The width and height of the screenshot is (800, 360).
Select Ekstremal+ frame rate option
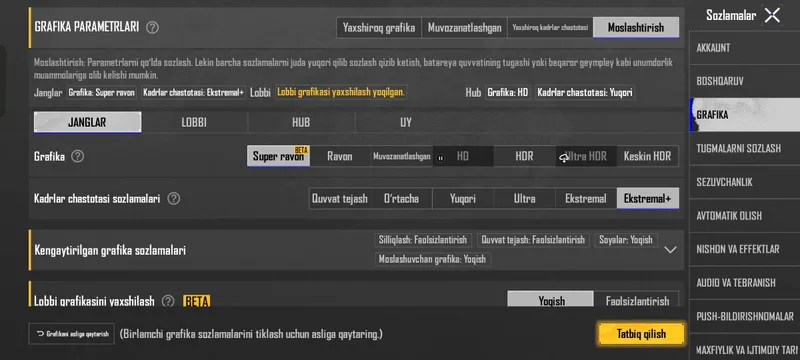pyautogui.click(x=647, y=198)
